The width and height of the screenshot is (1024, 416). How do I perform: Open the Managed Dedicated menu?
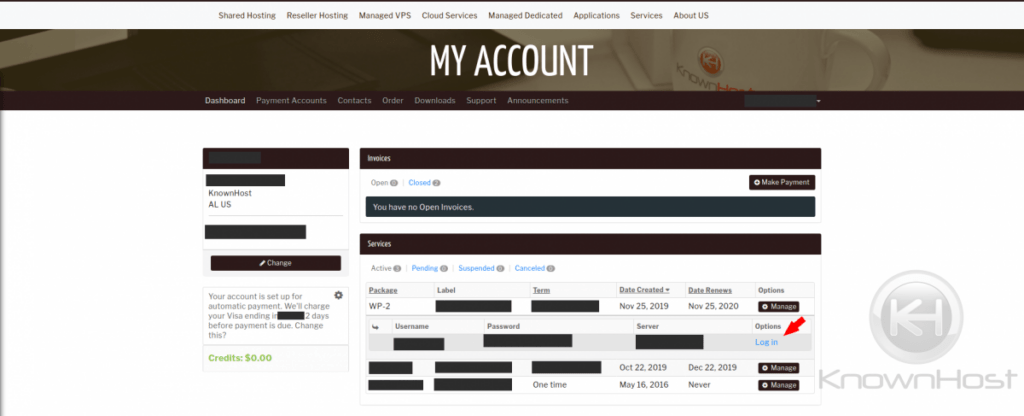click(525, 15)
